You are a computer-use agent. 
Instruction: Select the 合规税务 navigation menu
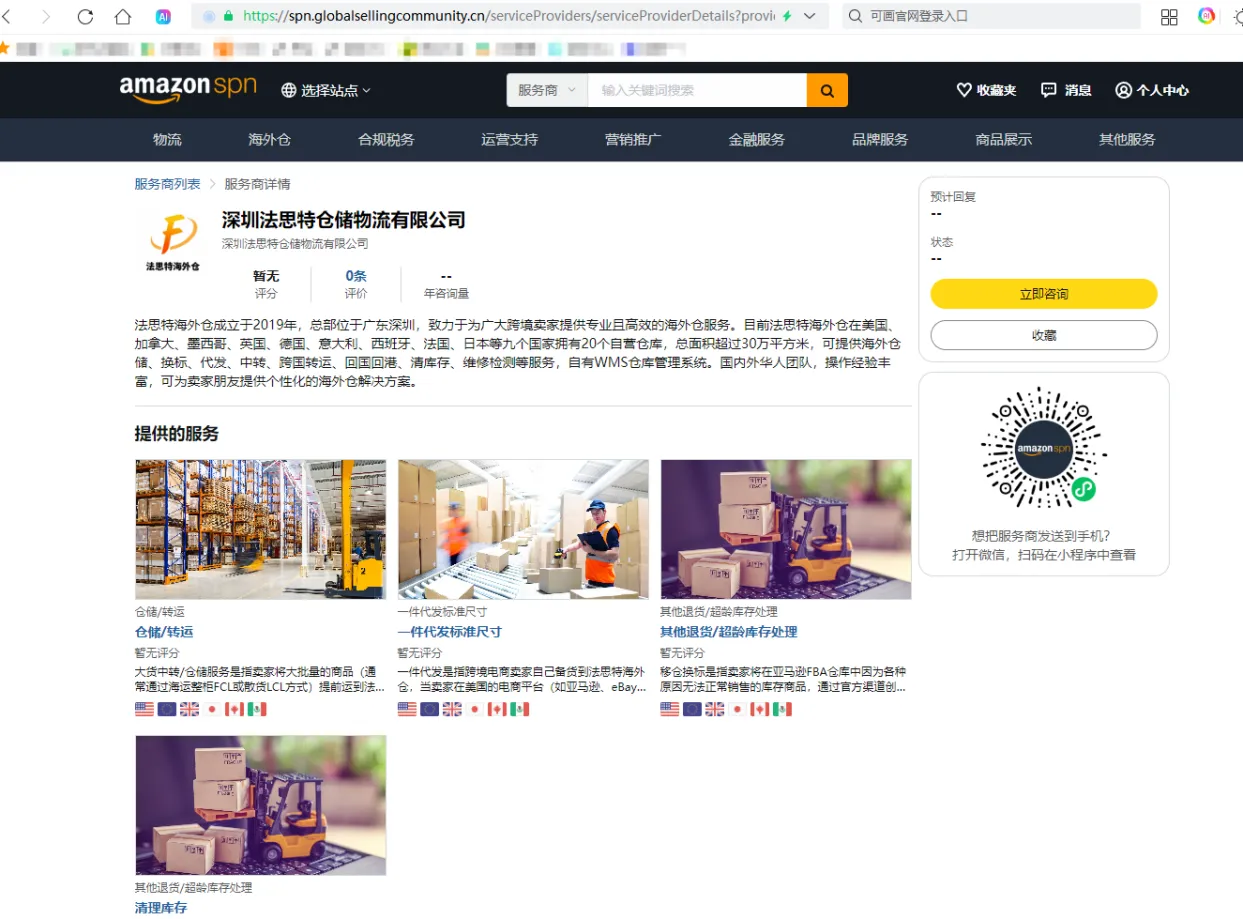coord(386,140)
